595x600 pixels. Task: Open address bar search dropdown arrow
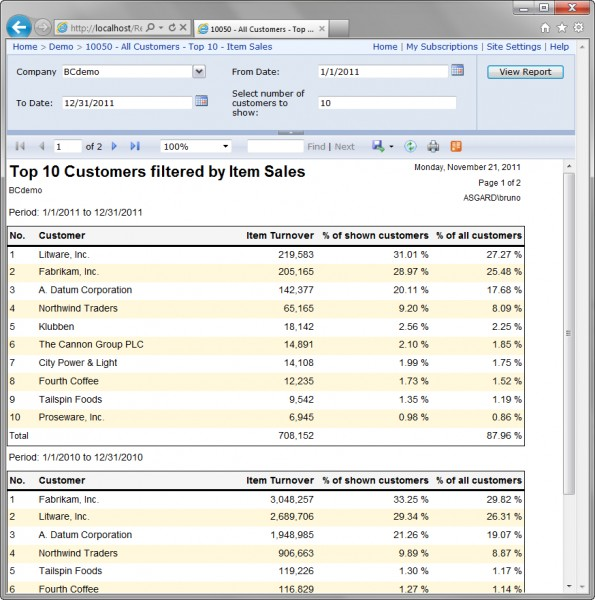[161, 28]
